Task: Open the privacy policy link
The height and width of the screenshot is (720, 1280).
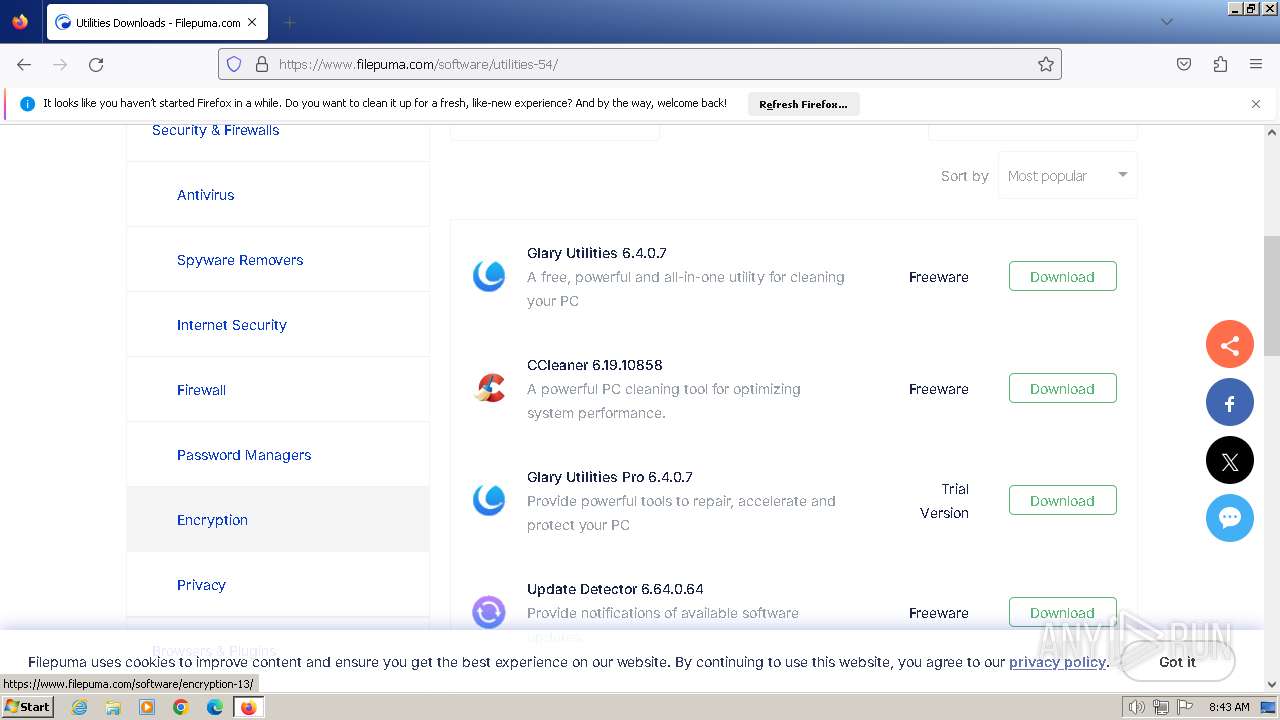Action: pyautogui.click(x=1057, y=662)
